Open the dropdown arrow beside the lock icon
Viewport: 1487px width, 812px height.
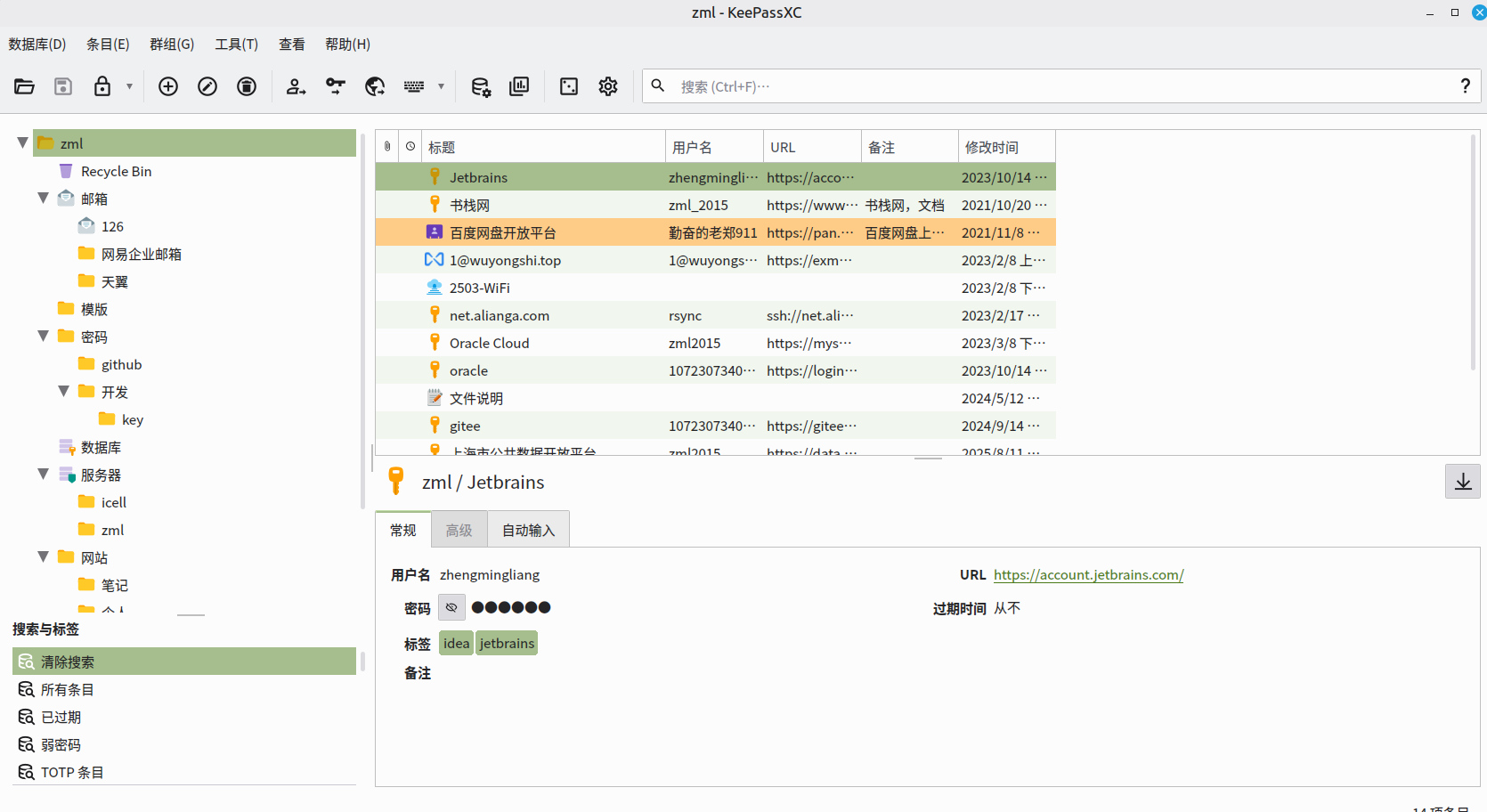(129, 86)
